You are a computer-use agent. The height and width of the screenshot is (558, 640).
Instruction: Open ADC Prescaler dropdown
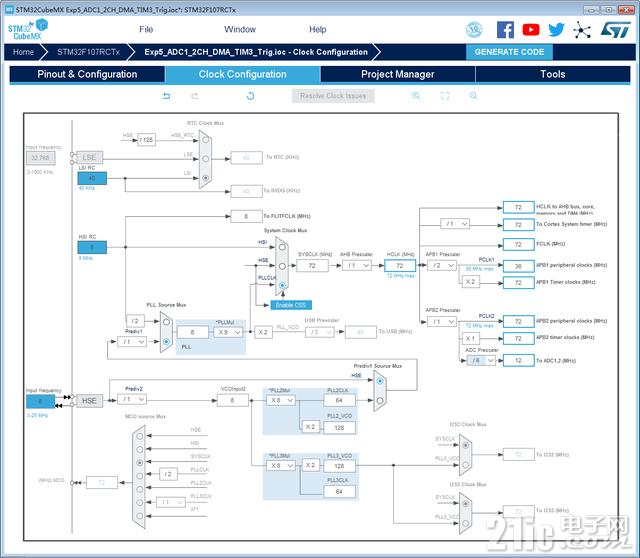coord(481,360)
